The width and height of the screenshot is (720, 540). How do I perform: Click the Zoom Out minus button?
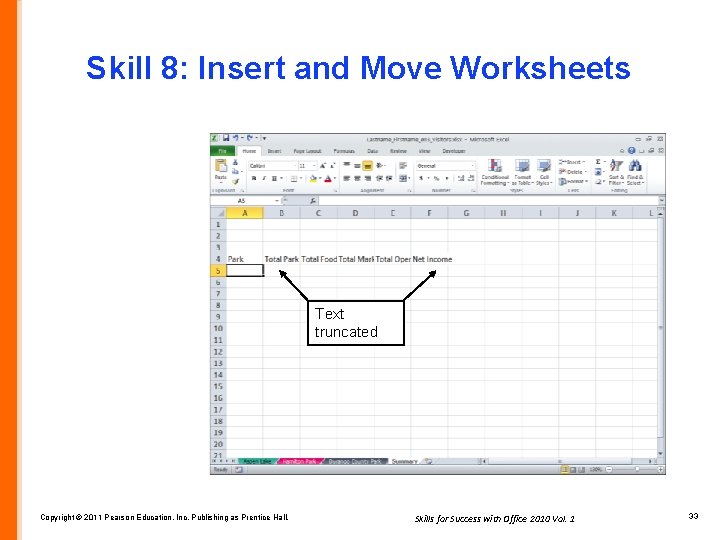[609, 470]
